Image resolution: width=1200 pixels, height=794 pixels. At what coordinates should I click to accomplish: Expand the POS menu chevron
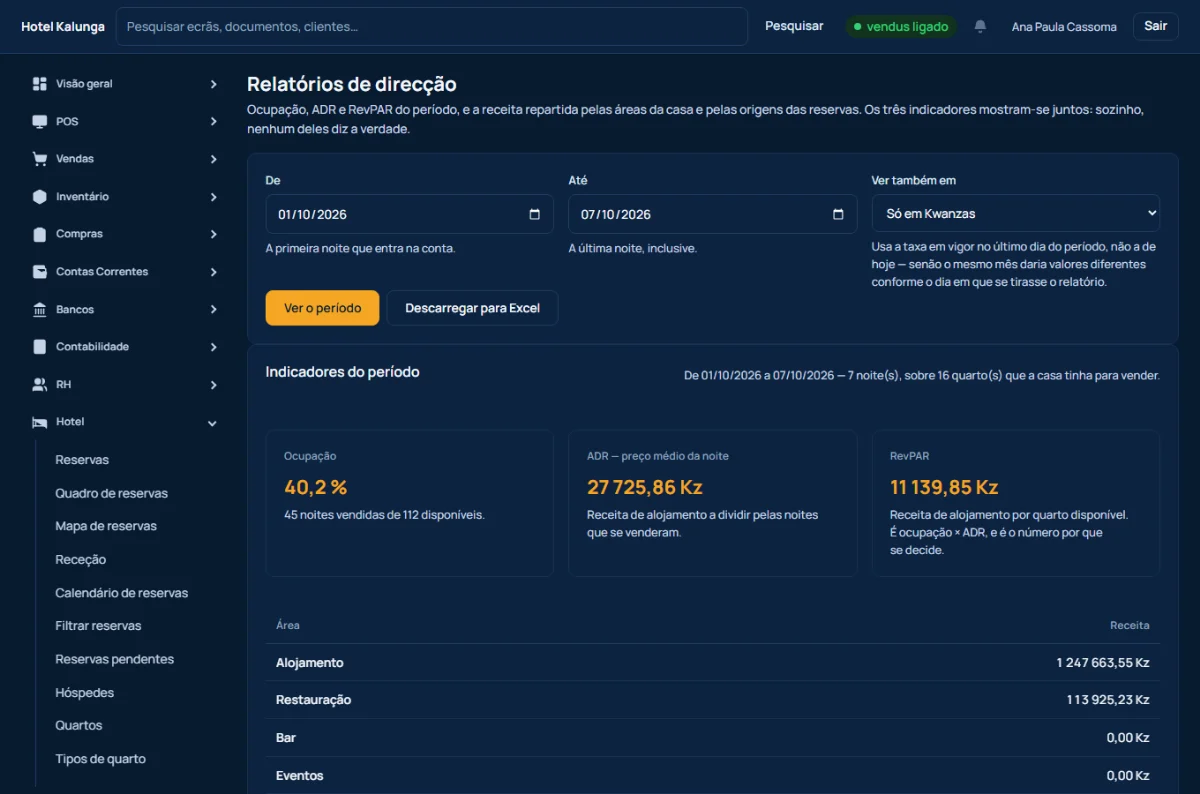(213, 121)
